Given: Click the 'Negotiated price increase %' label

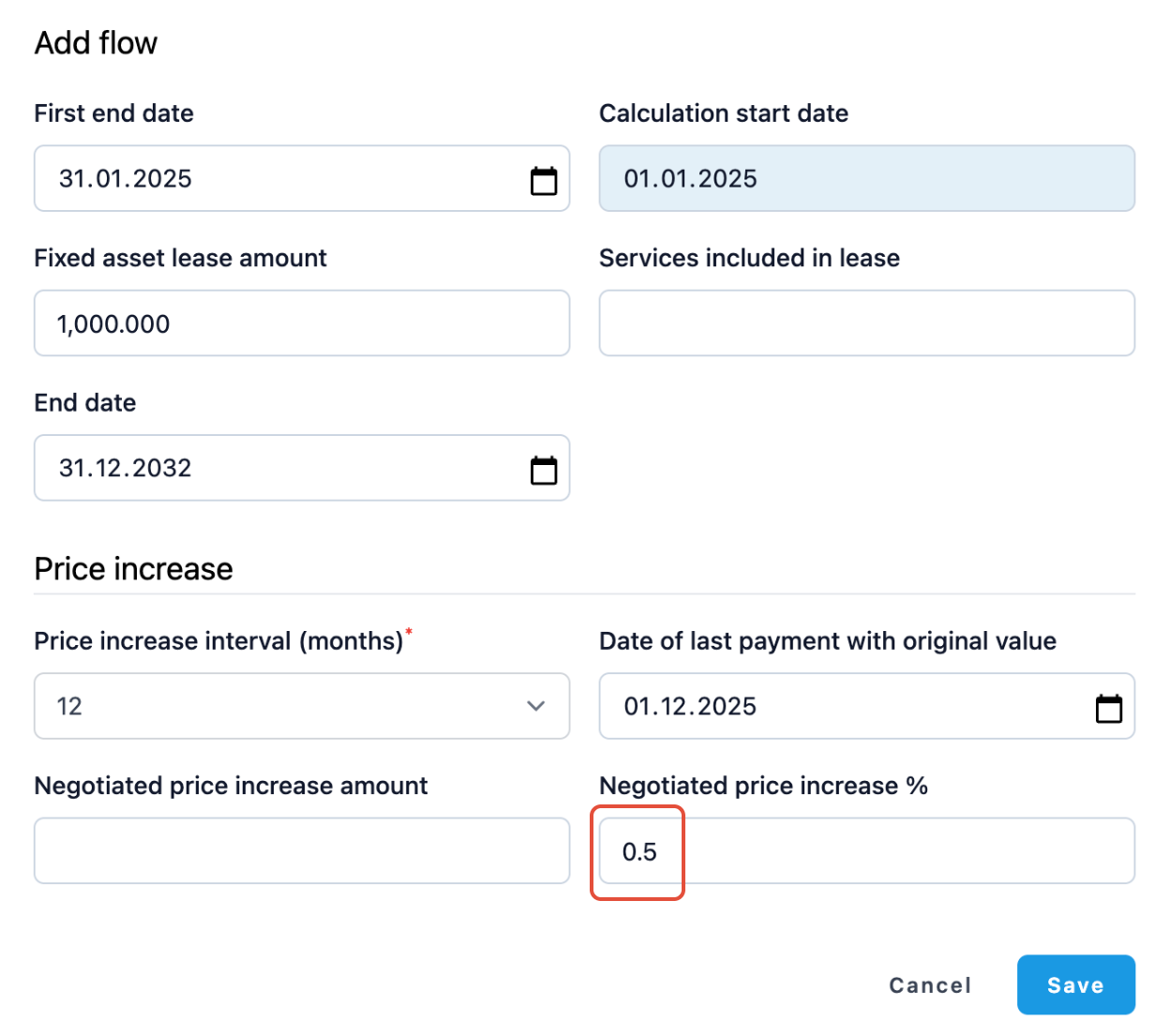Looking at the screenshot, I should (762, 786).
